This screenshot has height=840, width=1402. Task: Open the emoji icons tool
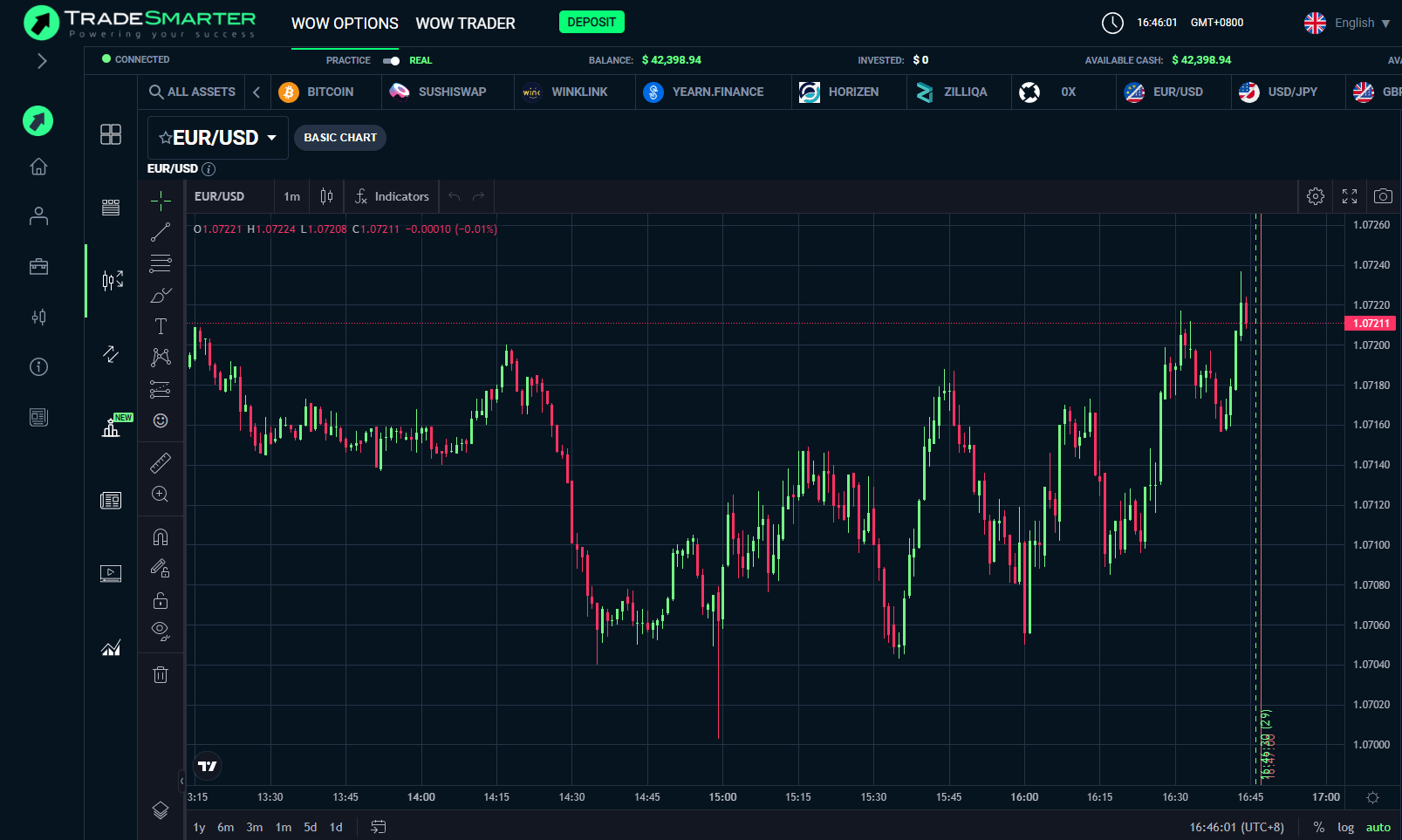point(161,420)
